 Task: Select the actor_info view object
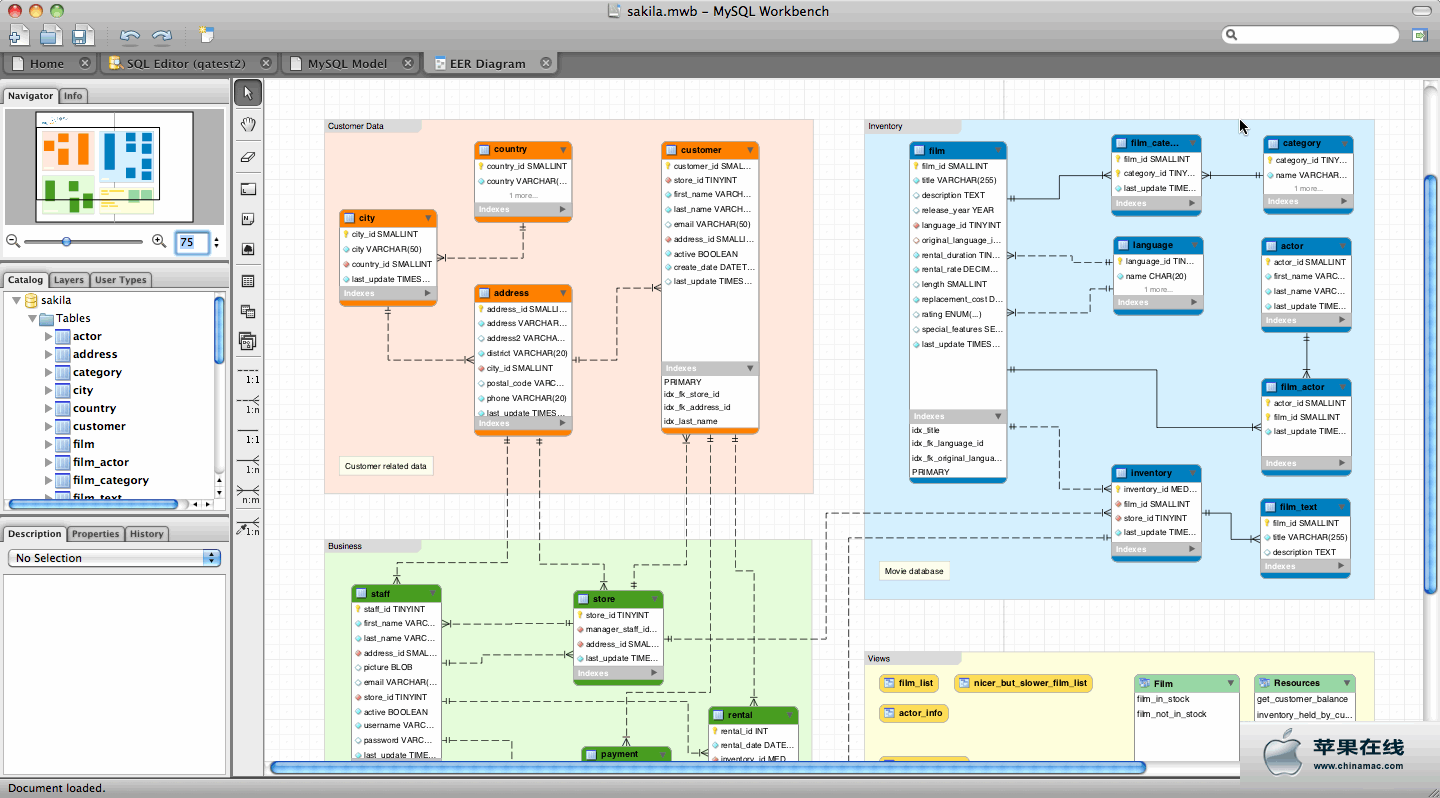click(913, 713)
